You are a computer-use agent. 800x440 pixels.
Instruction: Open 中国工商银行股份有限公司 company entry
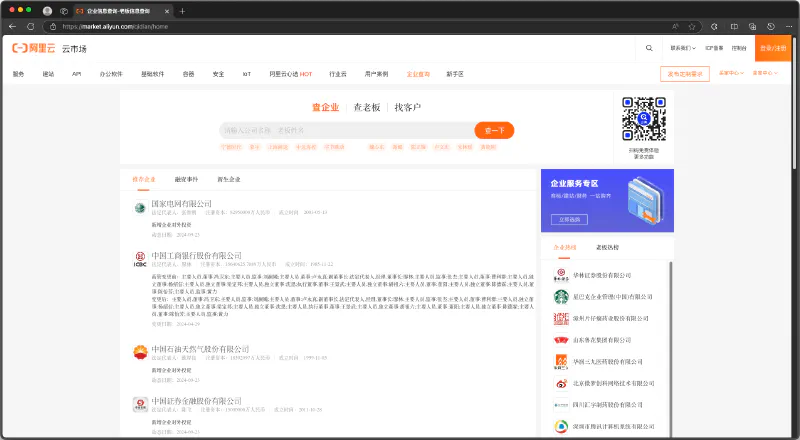pyautogui.click(x=196, y=255)
